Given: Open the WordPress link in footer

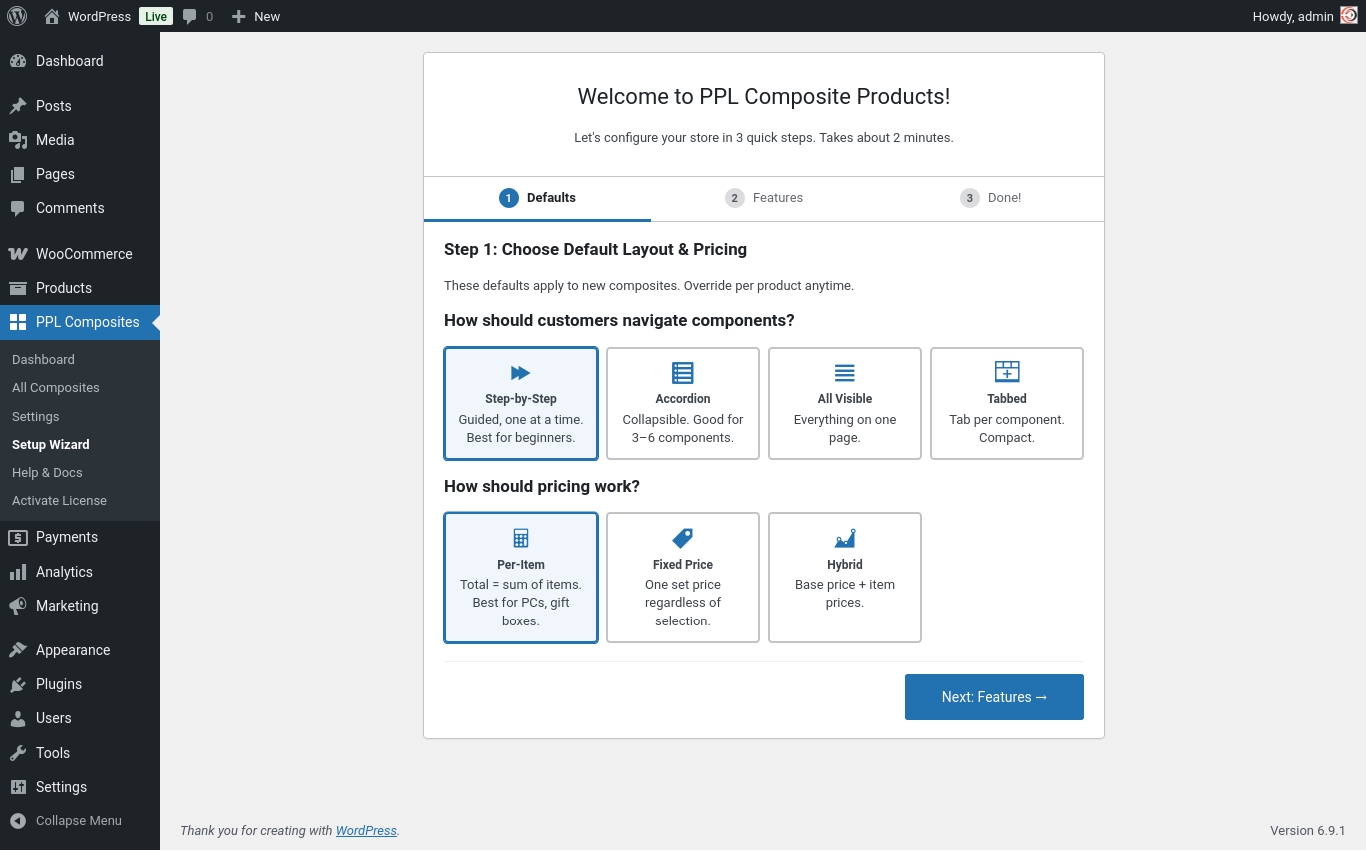Looking at the screenshot, I should point(366,831).
